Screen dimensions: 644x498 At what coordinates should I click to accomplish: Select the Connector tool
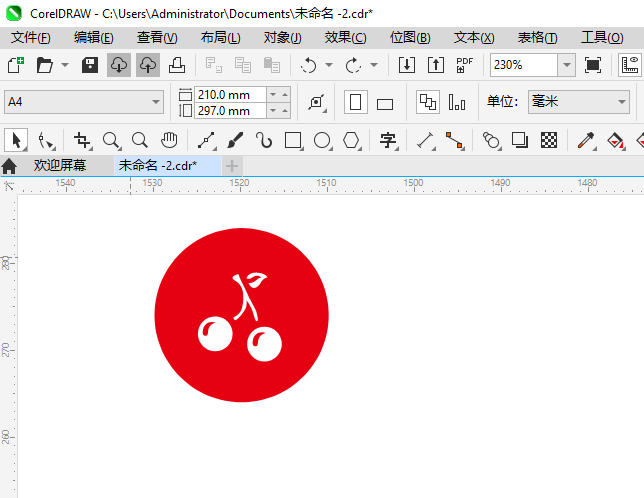tap(455, 140)
